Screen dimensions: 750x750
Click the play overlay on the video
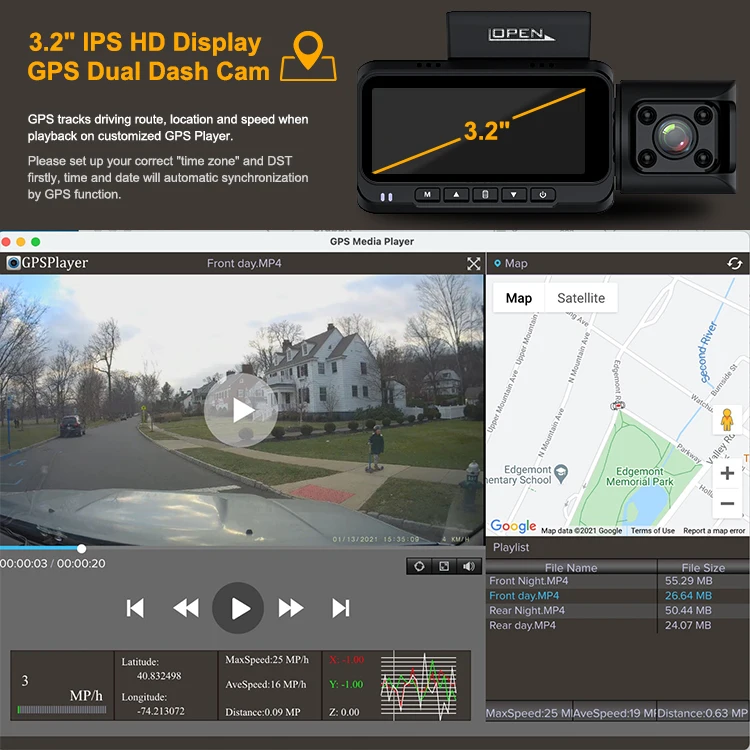tap(241, 410)
